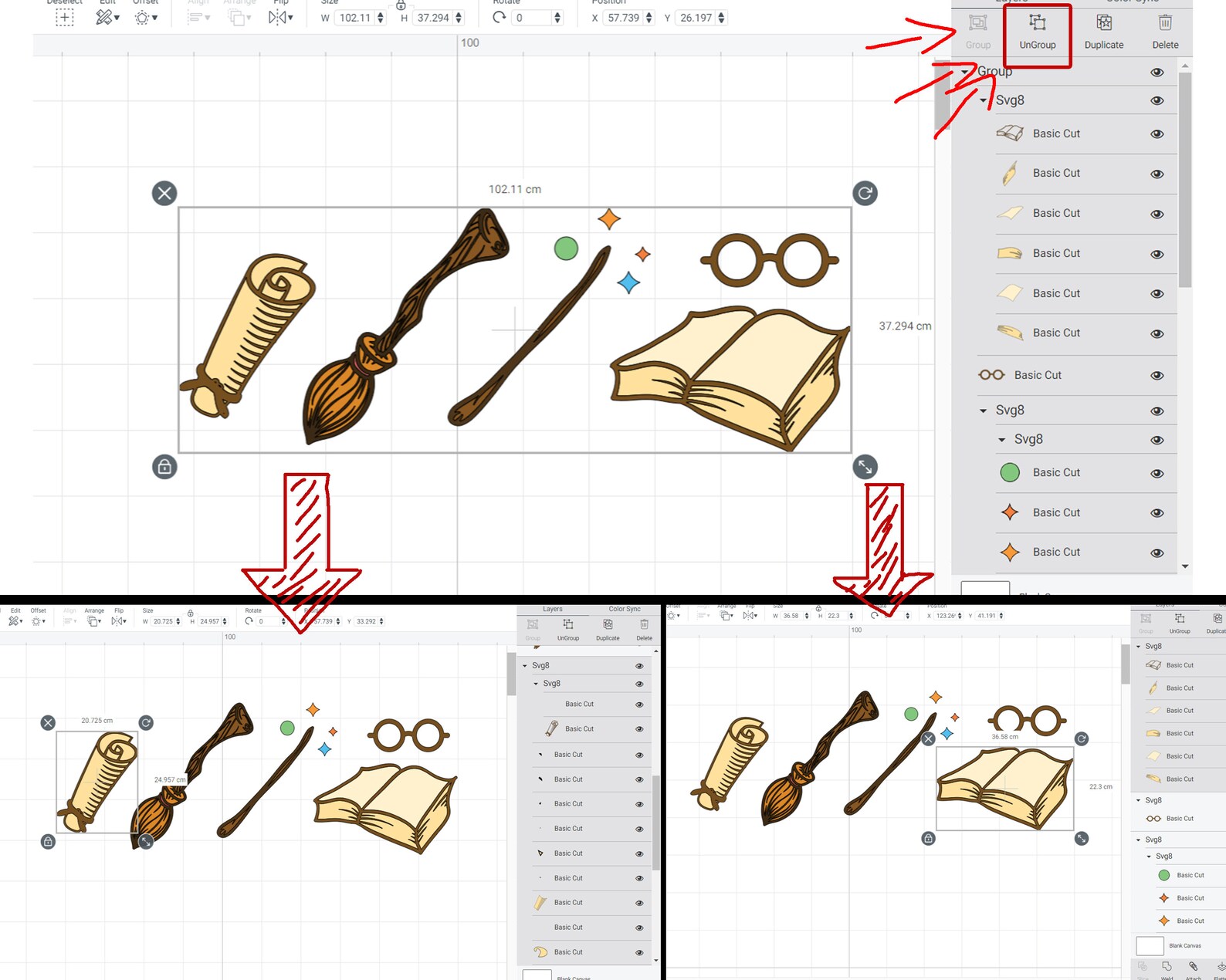Hide the green circle Basic Cut layer, top panel
The image size is (1226, 980).
tap(1157, 473)
